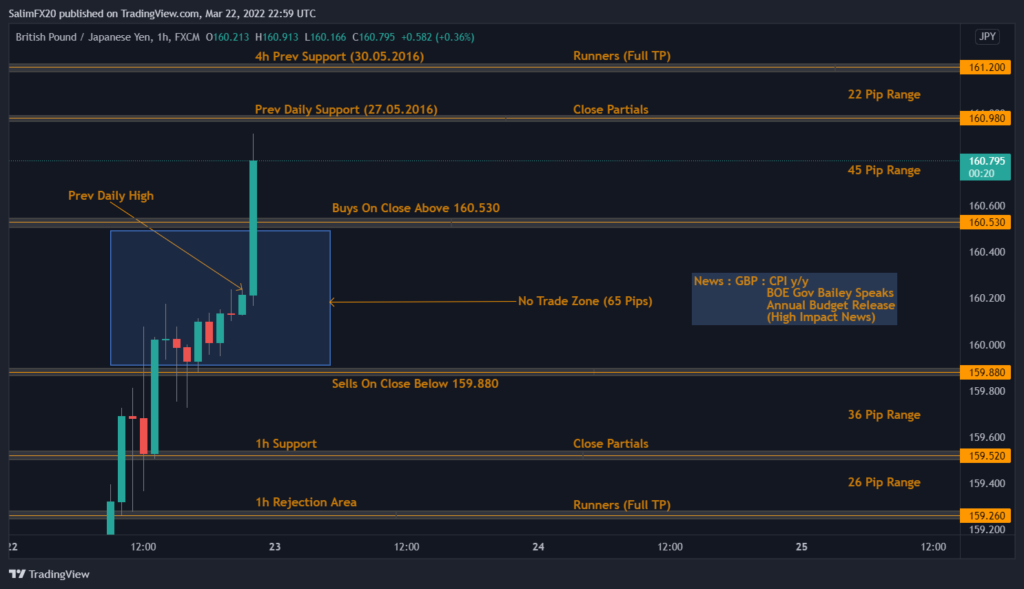Click the 'Prev Daily High' arrow label
The width and height of the screenshot is (1024, 589).
pos(111,196)
